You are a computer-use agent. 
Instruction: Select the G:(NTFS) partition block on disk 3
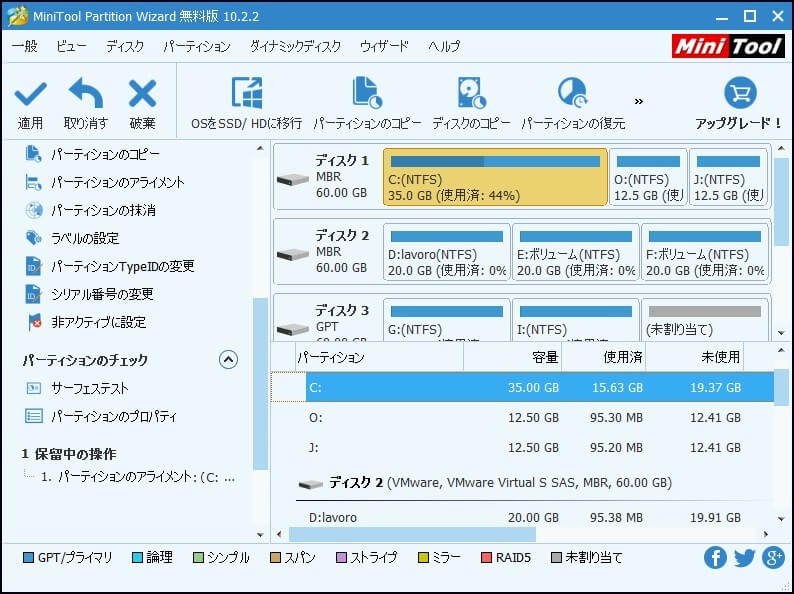tap(447, 320)
